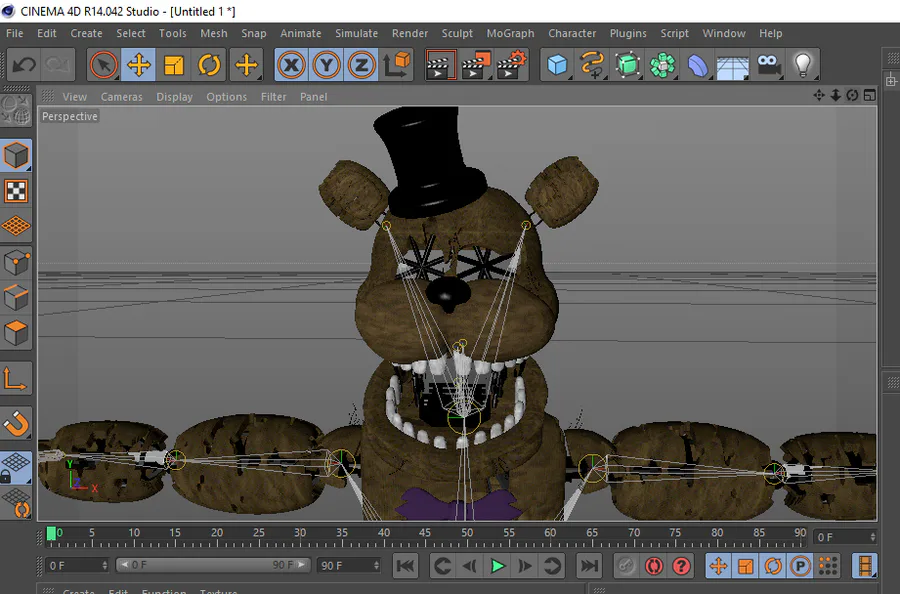Click the Undo arrow icon
Viewport: 900px width, 594px height.
[24, 64]
